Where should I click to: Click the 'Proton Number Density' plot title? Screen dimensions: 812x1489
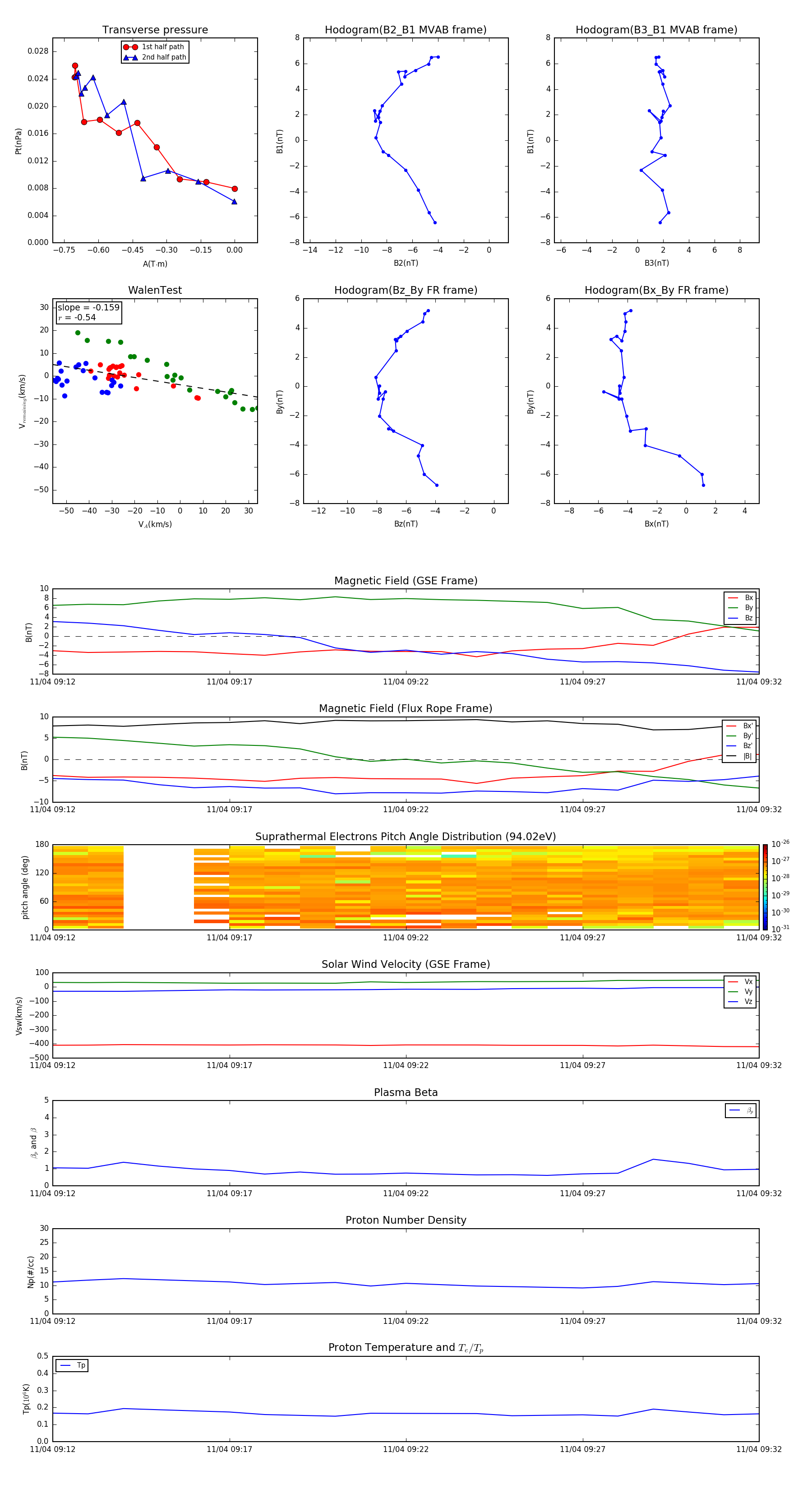tap(406, 1220)
